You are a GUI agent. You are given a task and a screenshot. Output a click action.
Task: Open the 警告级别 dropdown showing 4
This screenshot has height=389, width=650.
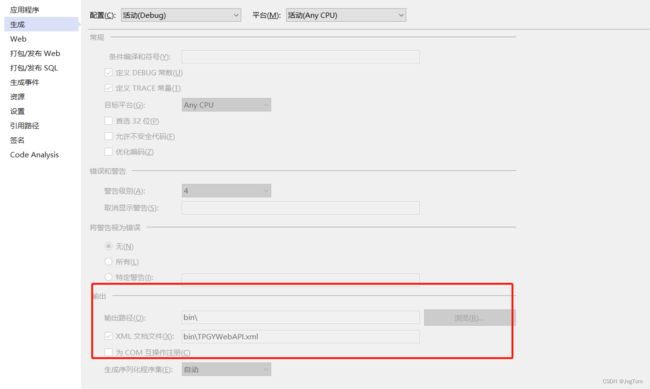tap(226, 191)
